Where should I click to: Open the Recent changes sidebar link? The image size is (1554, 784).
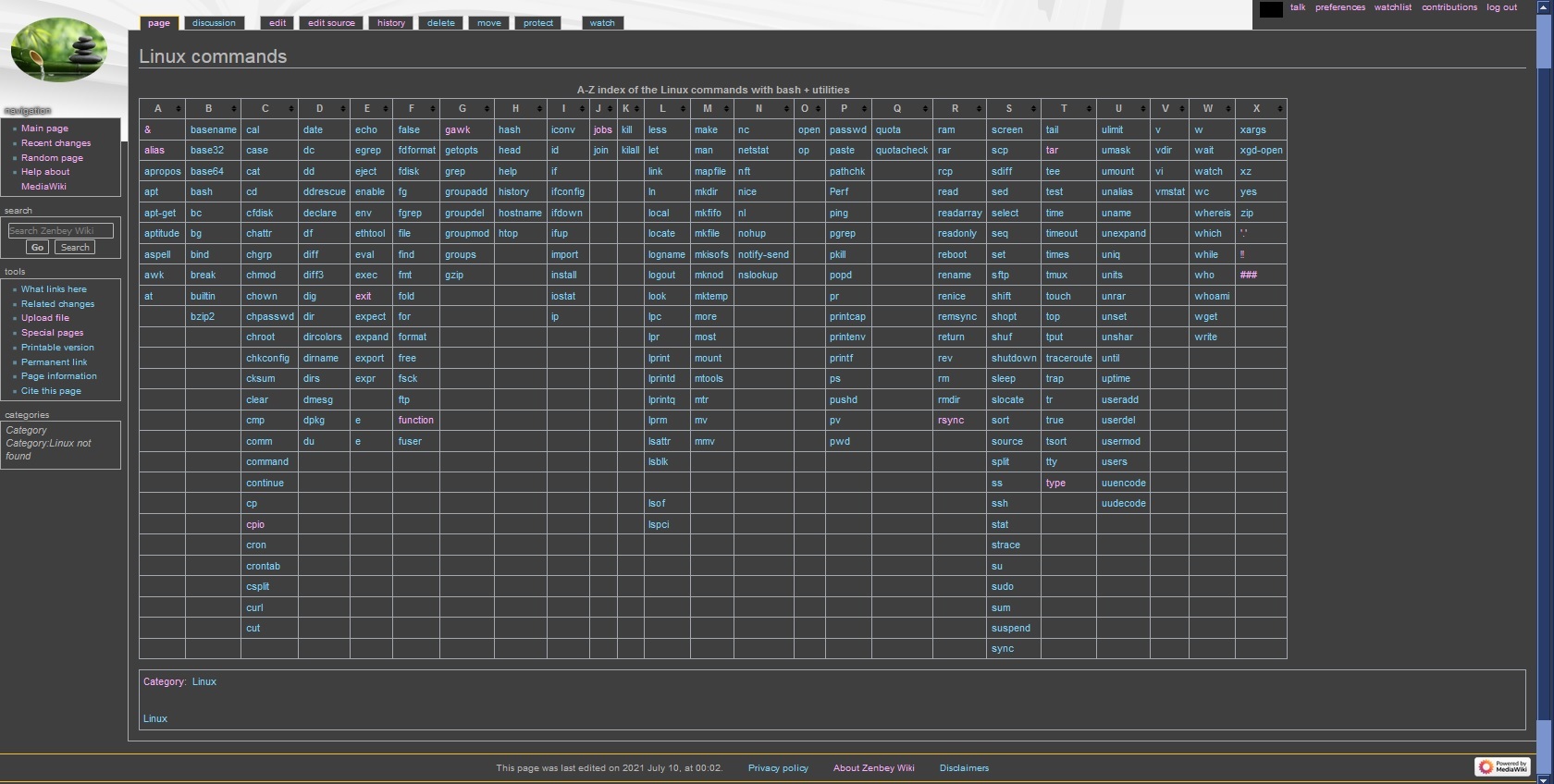point(55,143)
